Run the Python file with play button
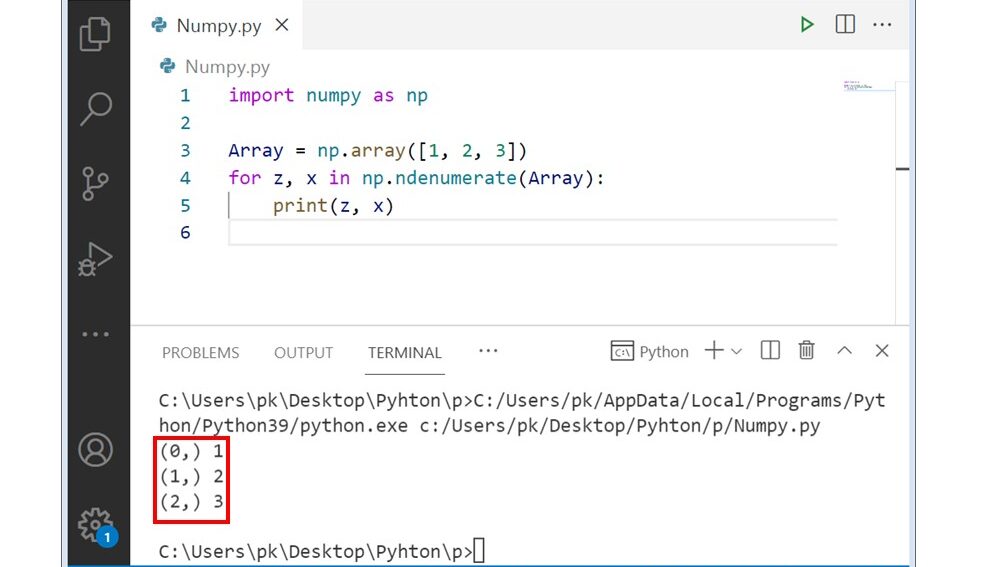 pos(807,25)
